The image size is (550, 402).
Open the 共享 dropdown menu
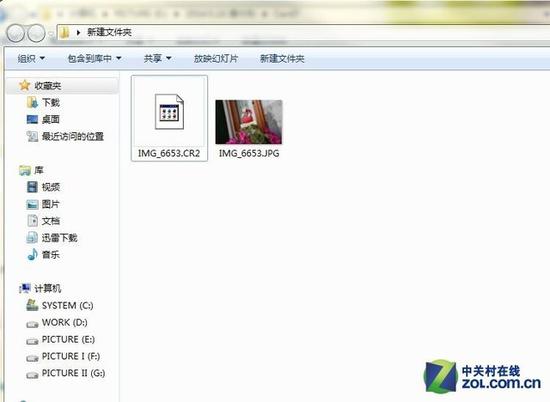pyautogui.click(x=157, y=59)
